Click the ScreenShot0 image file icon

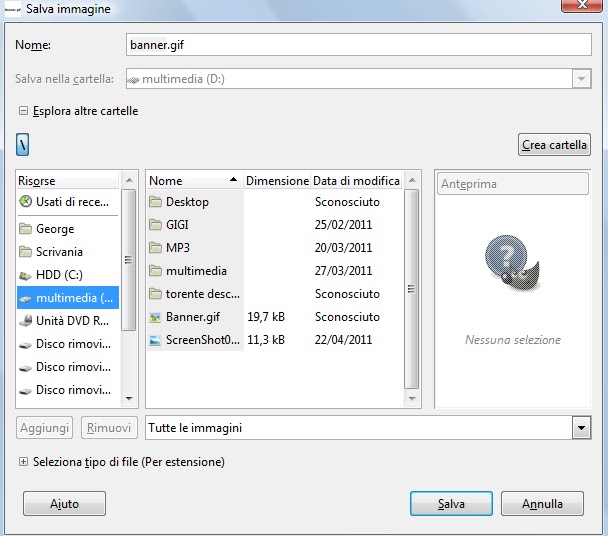(155, 340)
